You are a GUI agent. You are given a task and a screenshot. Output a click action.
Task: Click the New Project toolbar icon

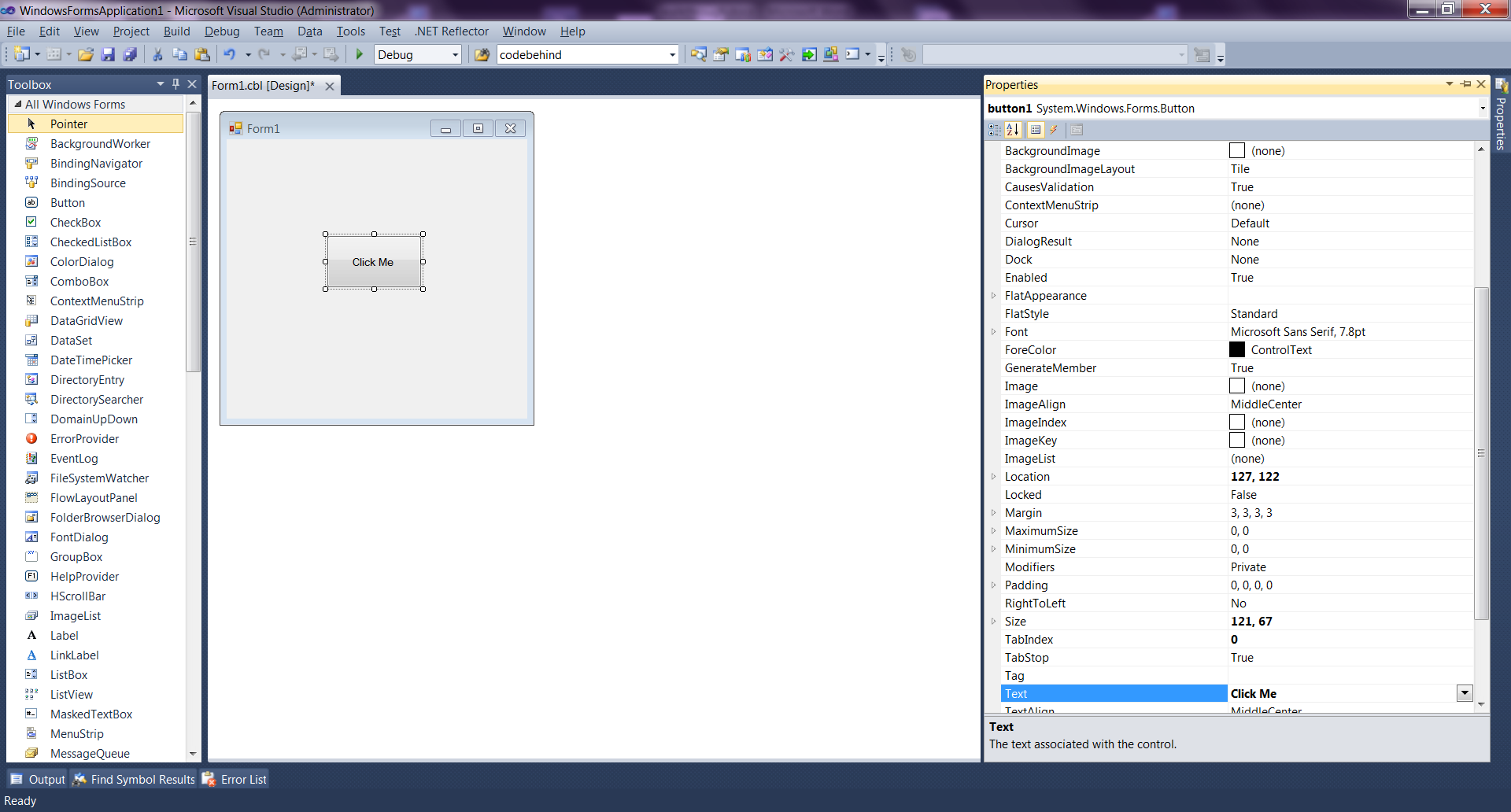coord(21,54)
